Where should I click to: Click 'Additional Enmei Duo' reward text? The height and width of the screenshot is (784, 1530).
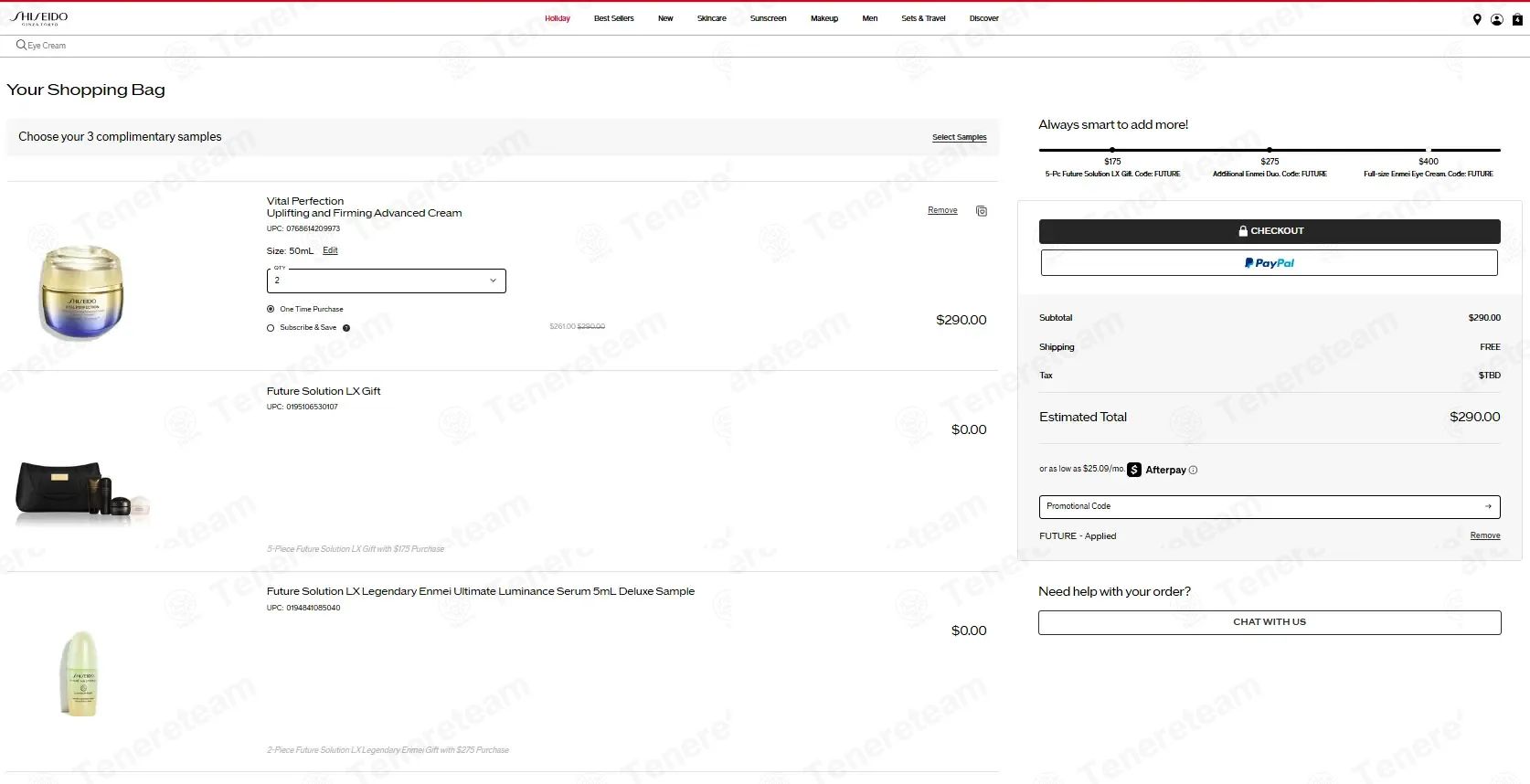pos(1270,174)
